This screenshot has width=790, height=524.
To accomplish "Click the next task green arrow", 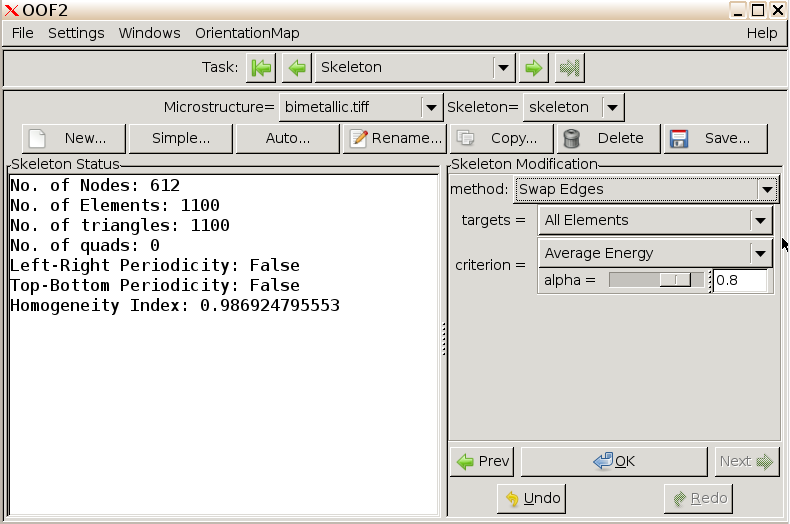I will [x=534, y=68].
